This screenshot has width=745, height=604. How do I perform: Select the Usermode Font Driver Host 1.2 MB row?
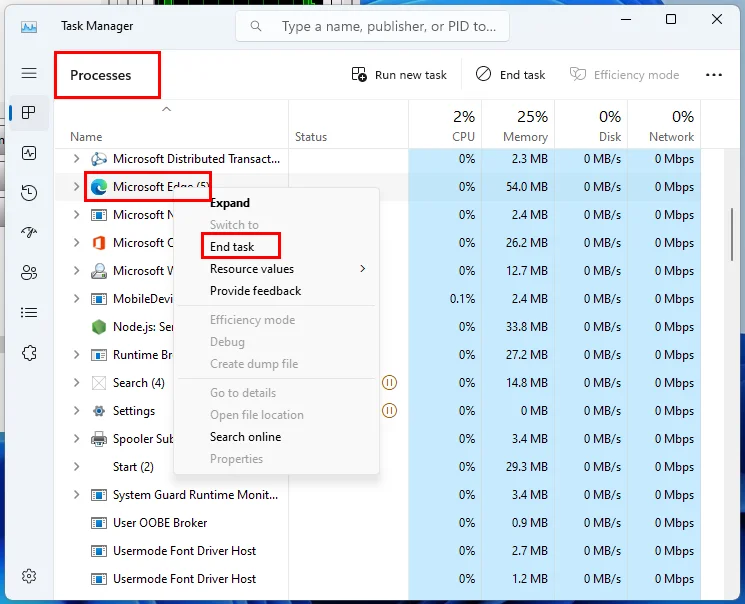coord(378,579)
